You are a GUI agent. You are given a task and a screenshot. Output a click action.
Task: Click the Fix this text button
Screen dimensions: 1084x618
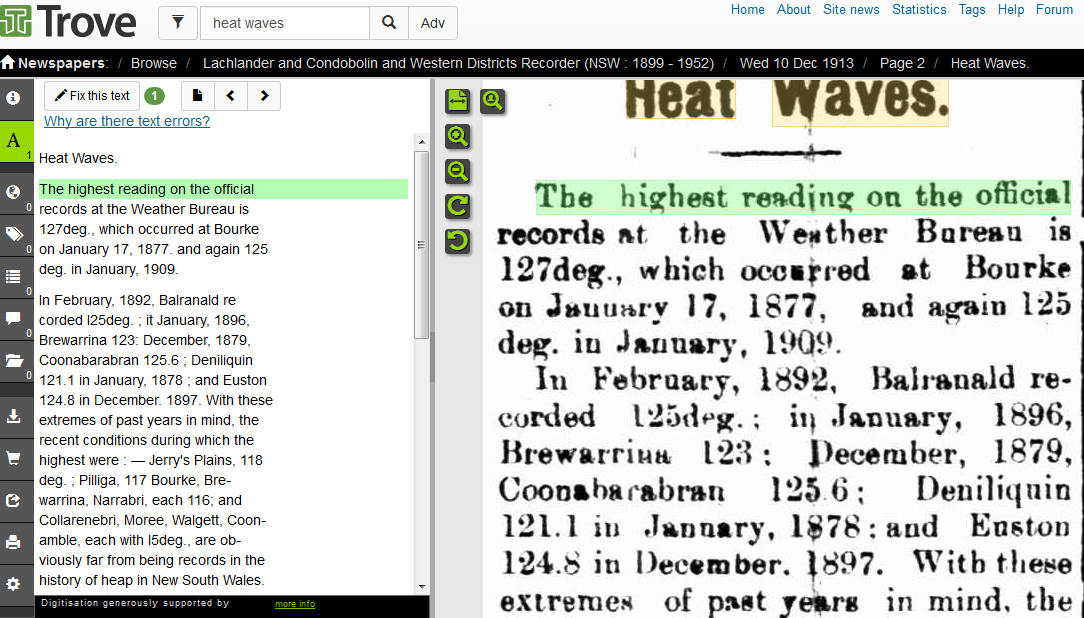(x=92, y=96)
